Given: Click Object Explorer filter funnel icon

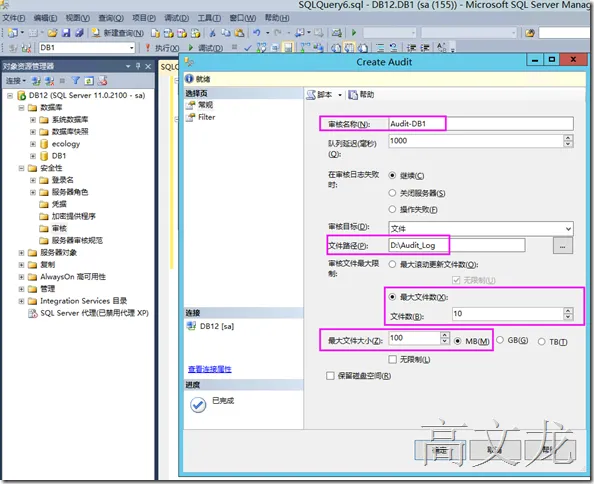Looking at the screenshot, I should tap(76, 81).
